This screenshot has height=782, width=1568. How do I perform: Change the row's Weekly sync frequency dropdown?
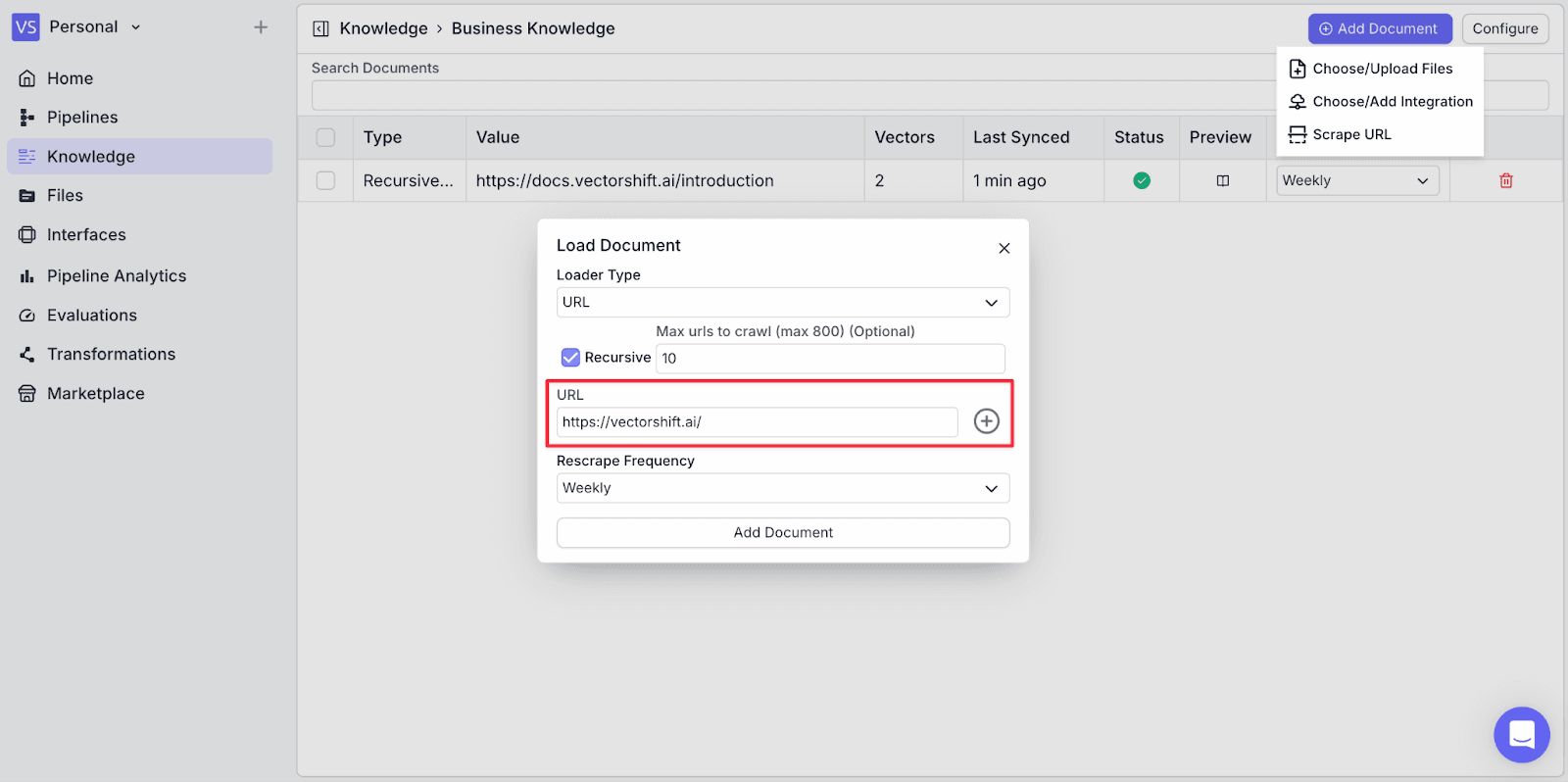[1357, 180]
